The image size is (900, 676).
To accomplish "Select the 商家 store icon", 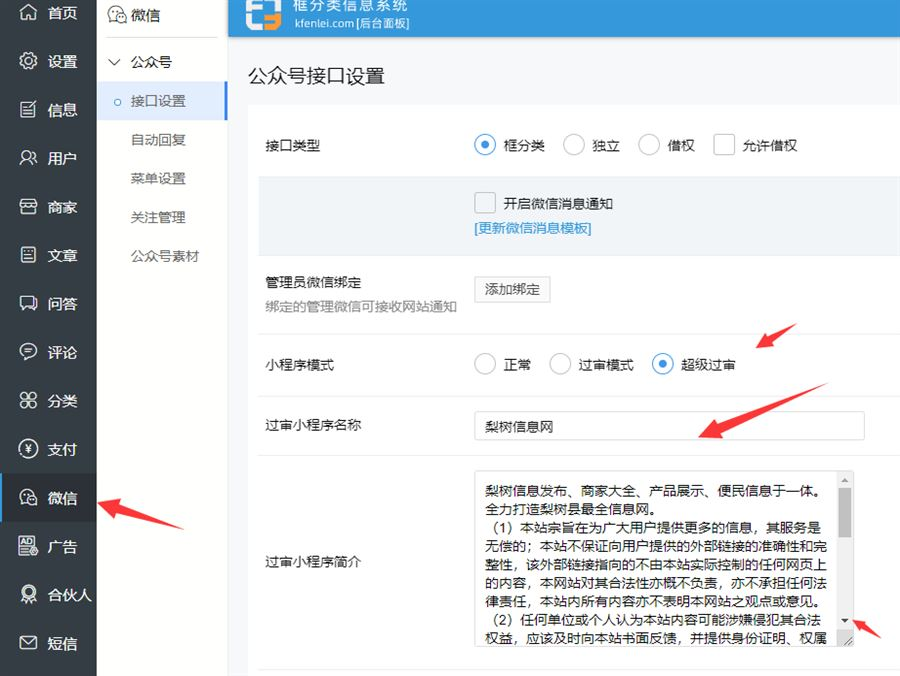I will pyautogui.click(x=28, y=207).
